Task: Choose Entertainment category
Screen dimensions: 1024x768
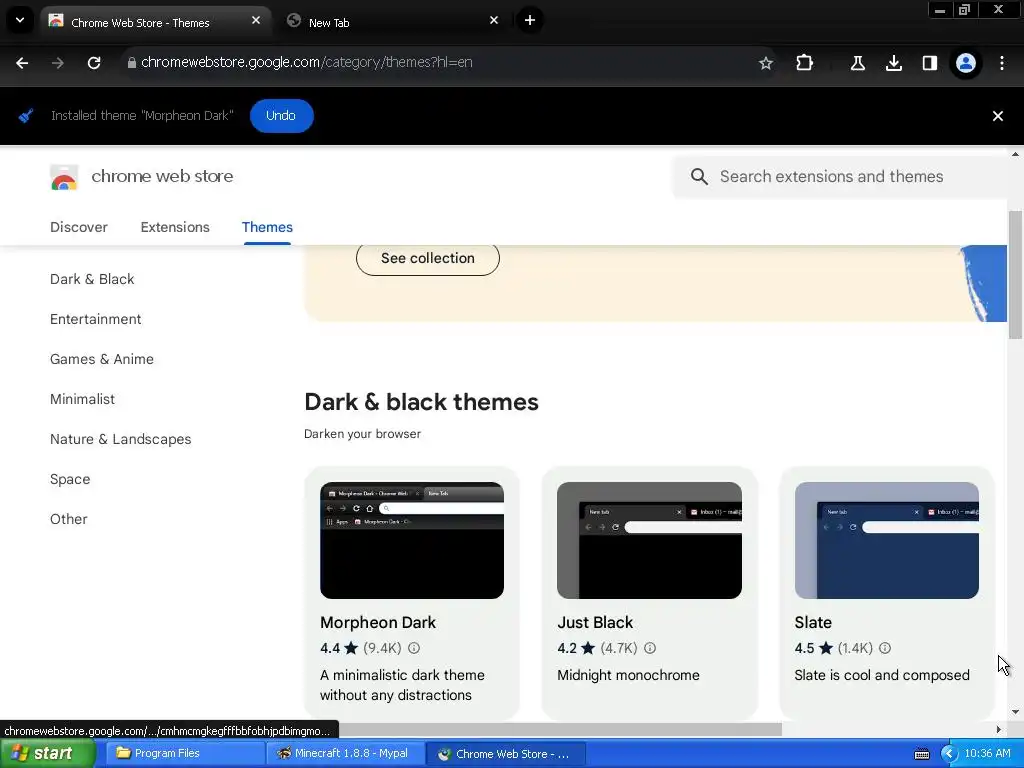Action: 95,319
